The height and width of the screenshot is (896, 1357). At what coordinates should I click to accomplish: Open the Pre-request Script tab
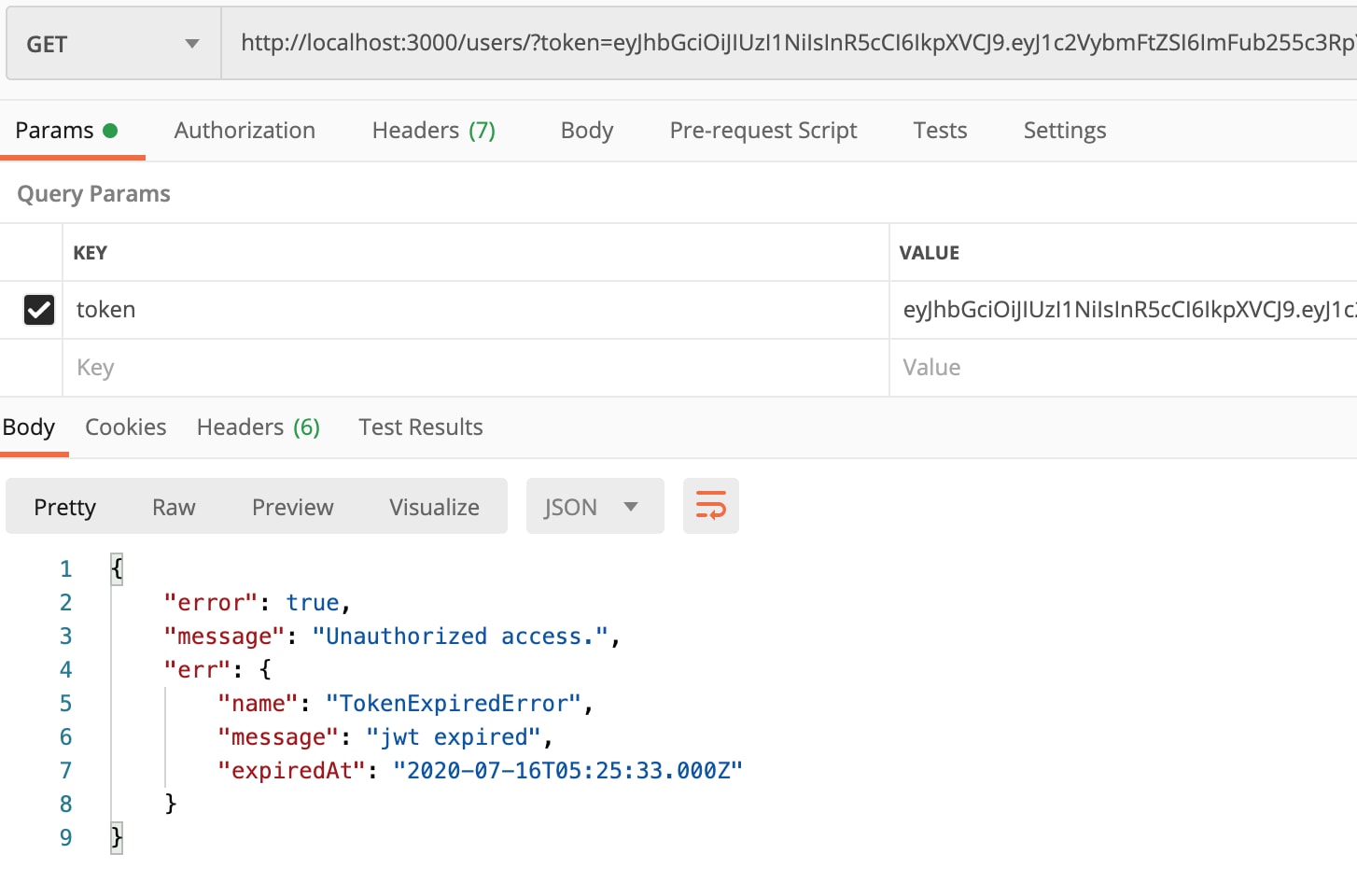(763, 131)
